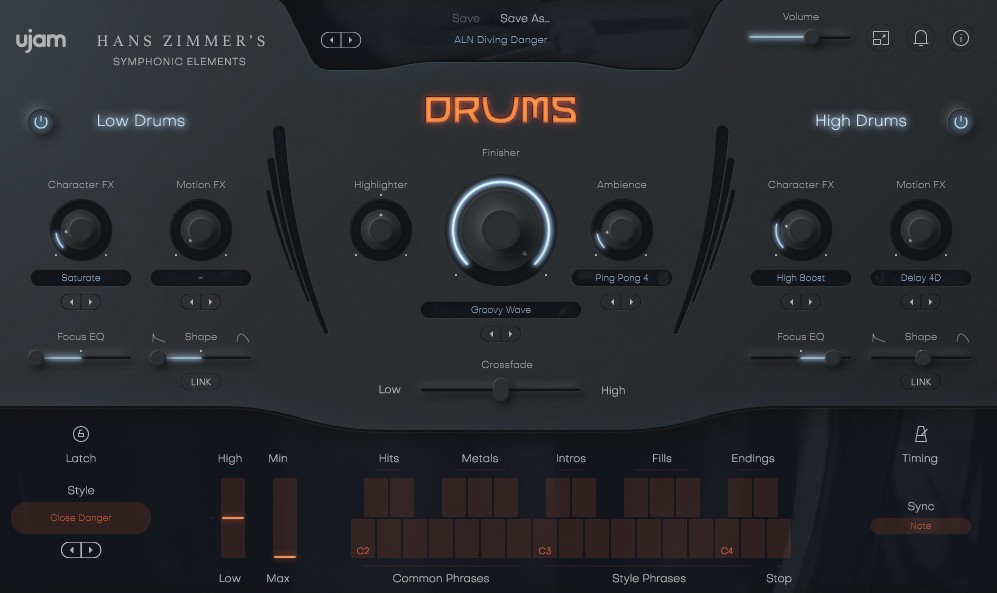Click the C4 key
The height and width of the screenshot is (593, 997).
pyautogui.click(x=727, y=539)
